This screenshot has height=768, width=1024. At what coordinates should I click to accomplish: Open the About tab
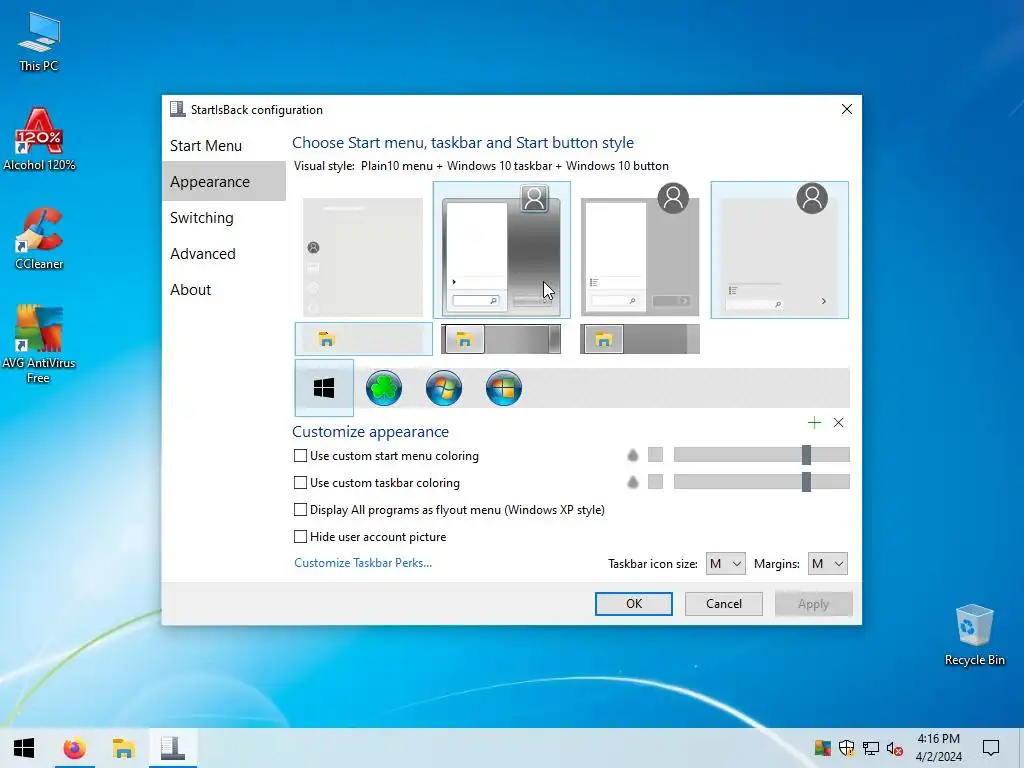click(x=224, y=289)
